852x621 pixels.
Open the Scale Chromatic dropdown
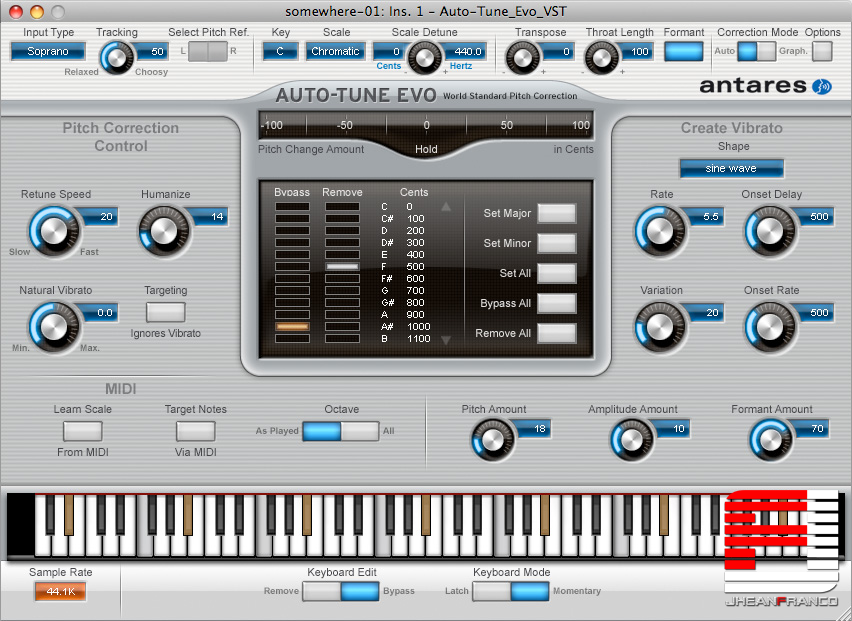pyautogui.click(x=335, y=51)
